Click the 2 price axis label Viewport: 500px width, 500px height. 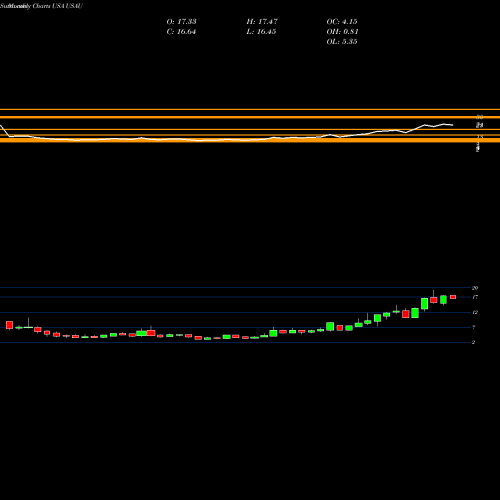point(474,342)
